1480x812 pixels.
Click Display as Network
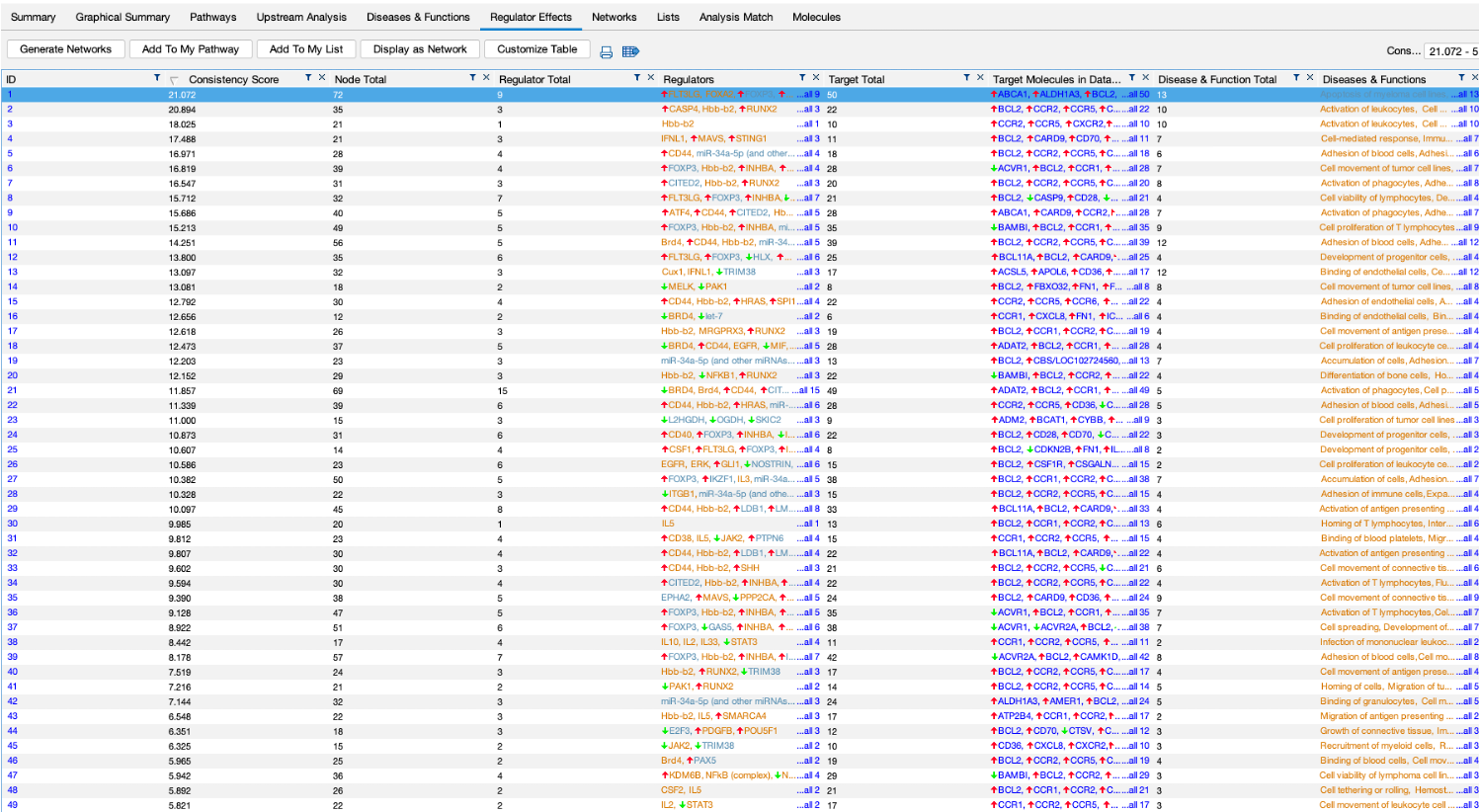tap(420, 49)
